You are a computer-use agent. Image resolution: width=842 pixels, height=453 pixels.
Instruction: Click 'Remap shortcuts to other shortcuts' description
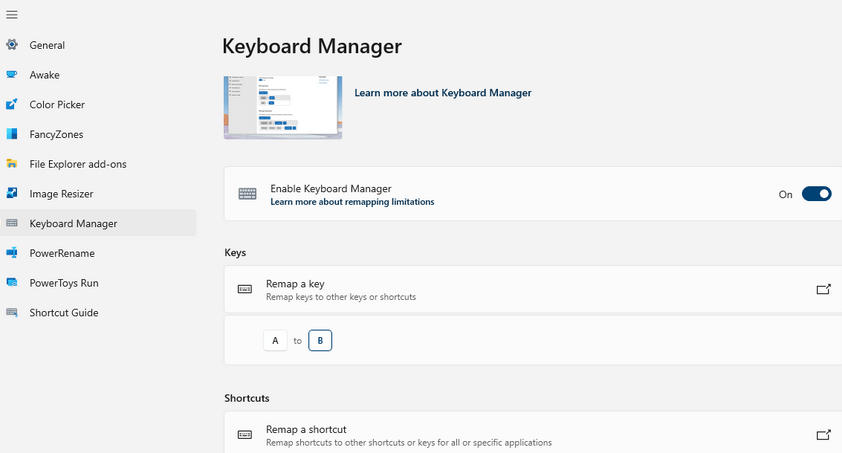(409, 443)
